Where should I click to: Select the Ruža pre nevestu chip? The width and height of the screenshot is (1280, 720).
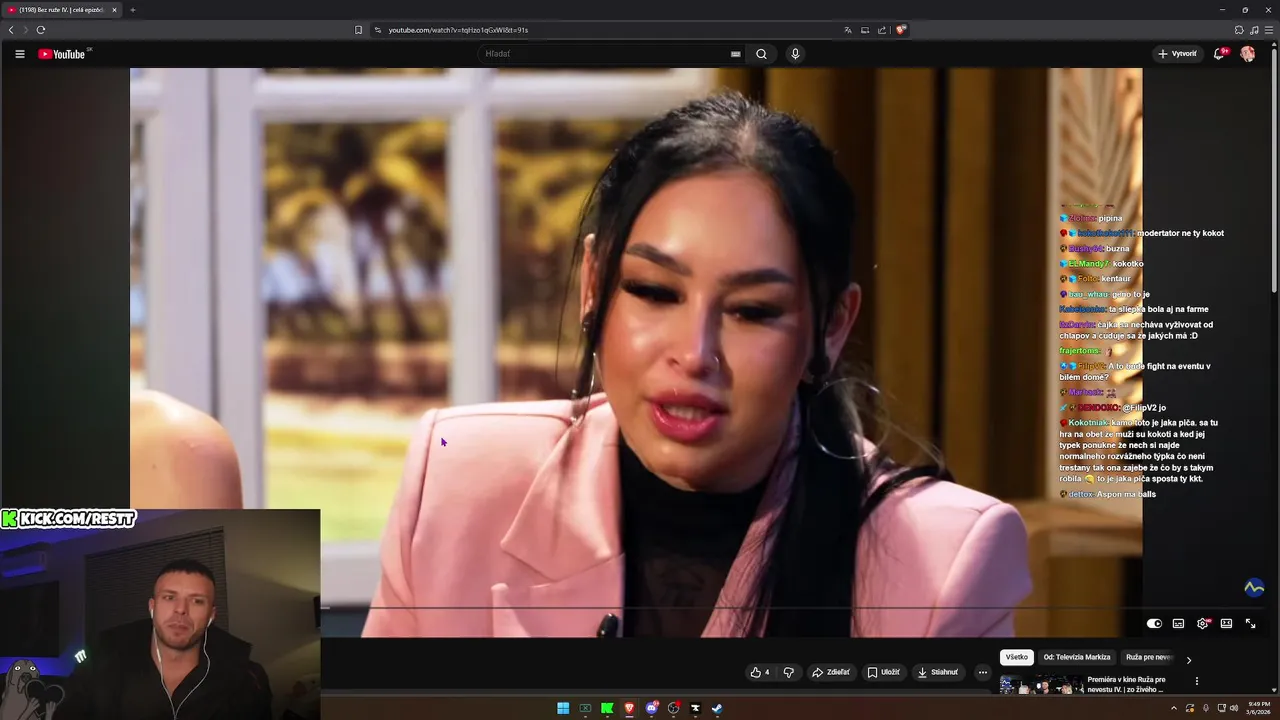[1149, 657]
